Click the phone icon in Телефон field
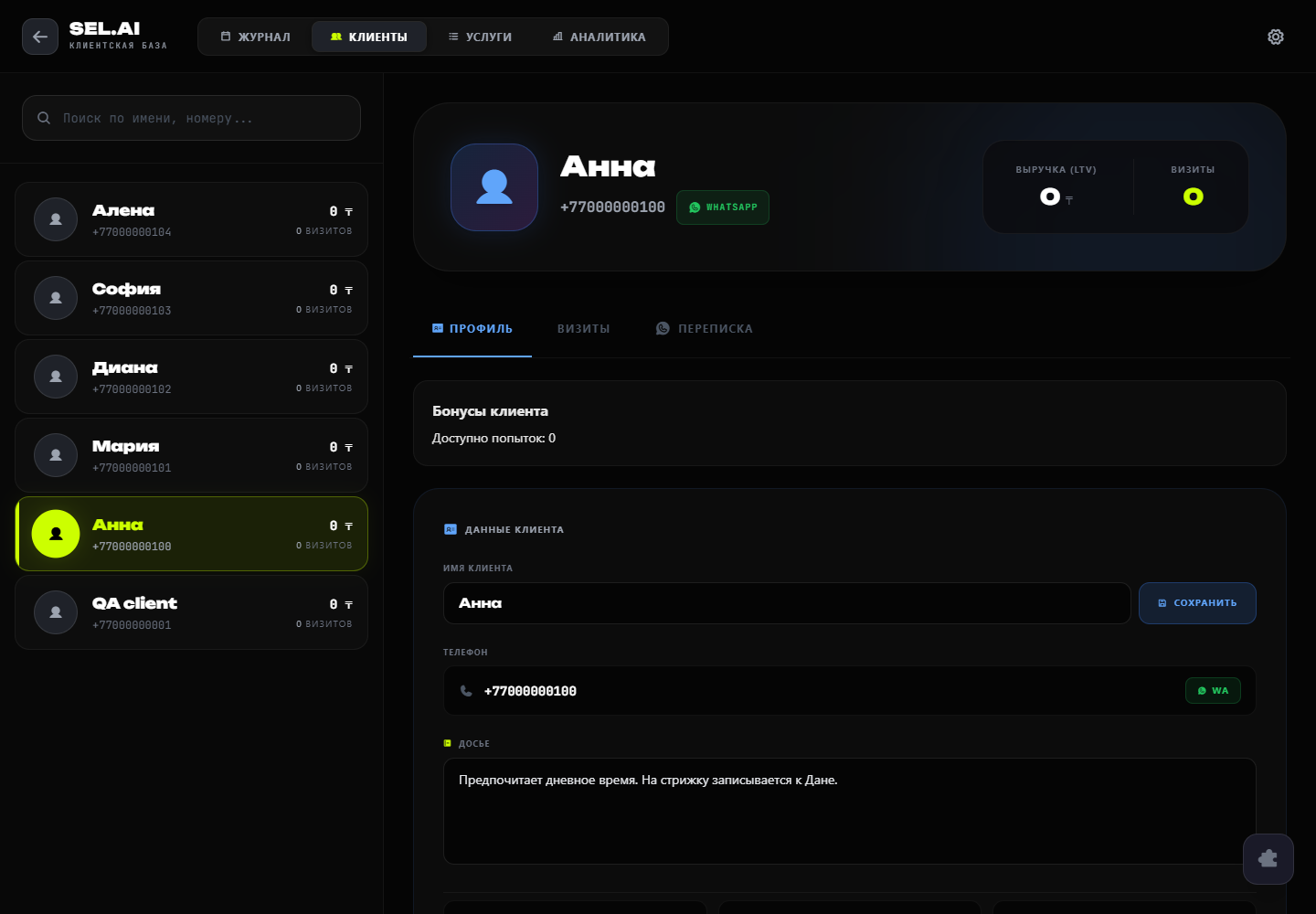Image resolution: width=1316 pixels, height=914 pixels. point(466,691)
